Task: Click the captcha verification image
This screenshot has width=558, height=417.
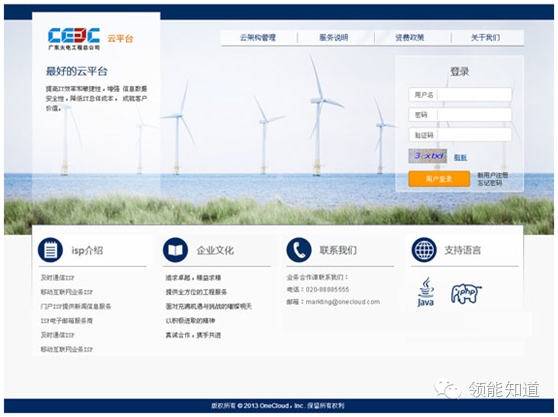Action: [x=428, y=156]
